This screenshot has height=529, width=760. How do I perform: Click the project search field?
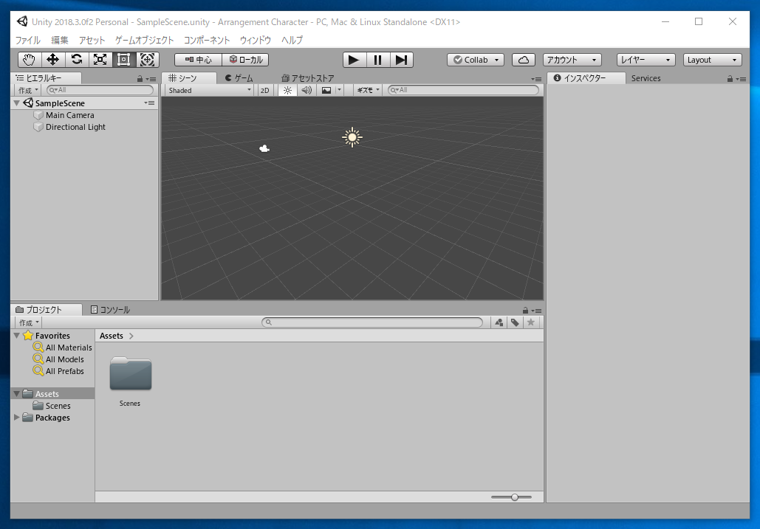[372, 322]
